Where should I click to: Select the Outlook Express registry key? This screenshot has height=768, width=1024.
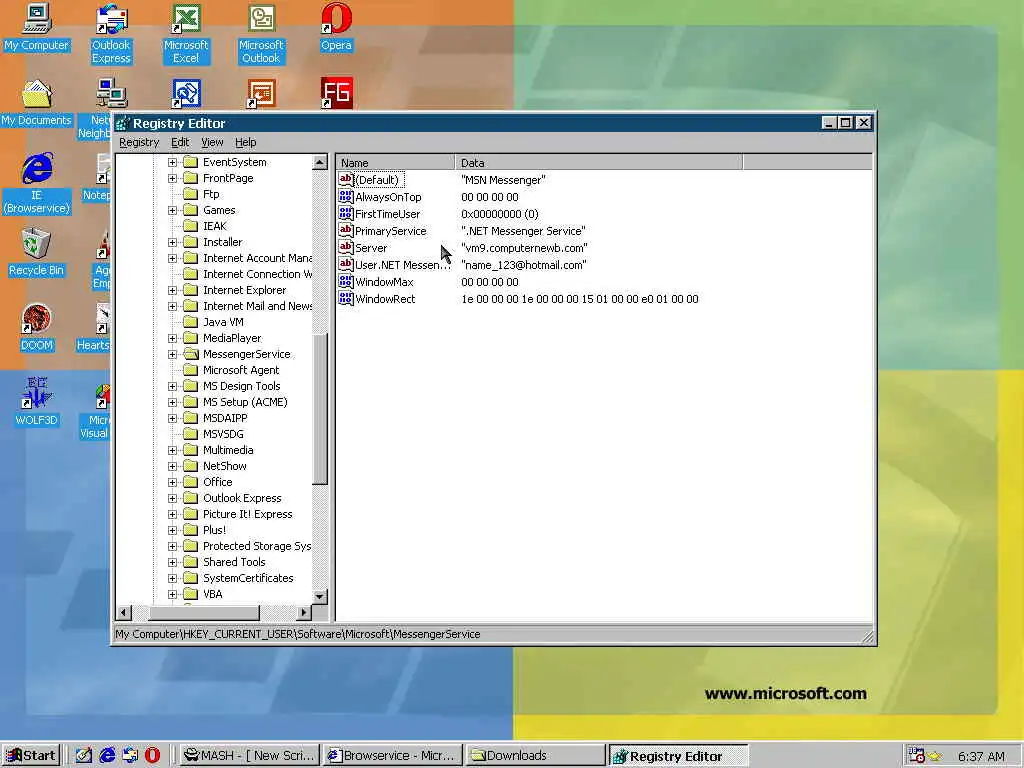tap(242, 498)
